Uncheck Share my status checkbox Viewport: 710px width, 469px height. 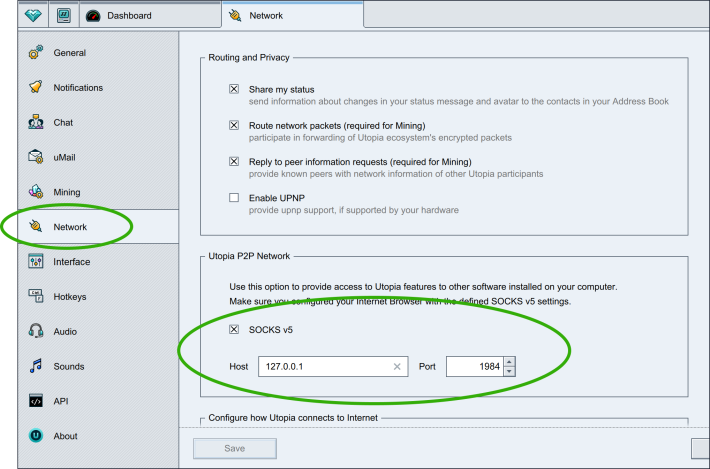(234, 89)
